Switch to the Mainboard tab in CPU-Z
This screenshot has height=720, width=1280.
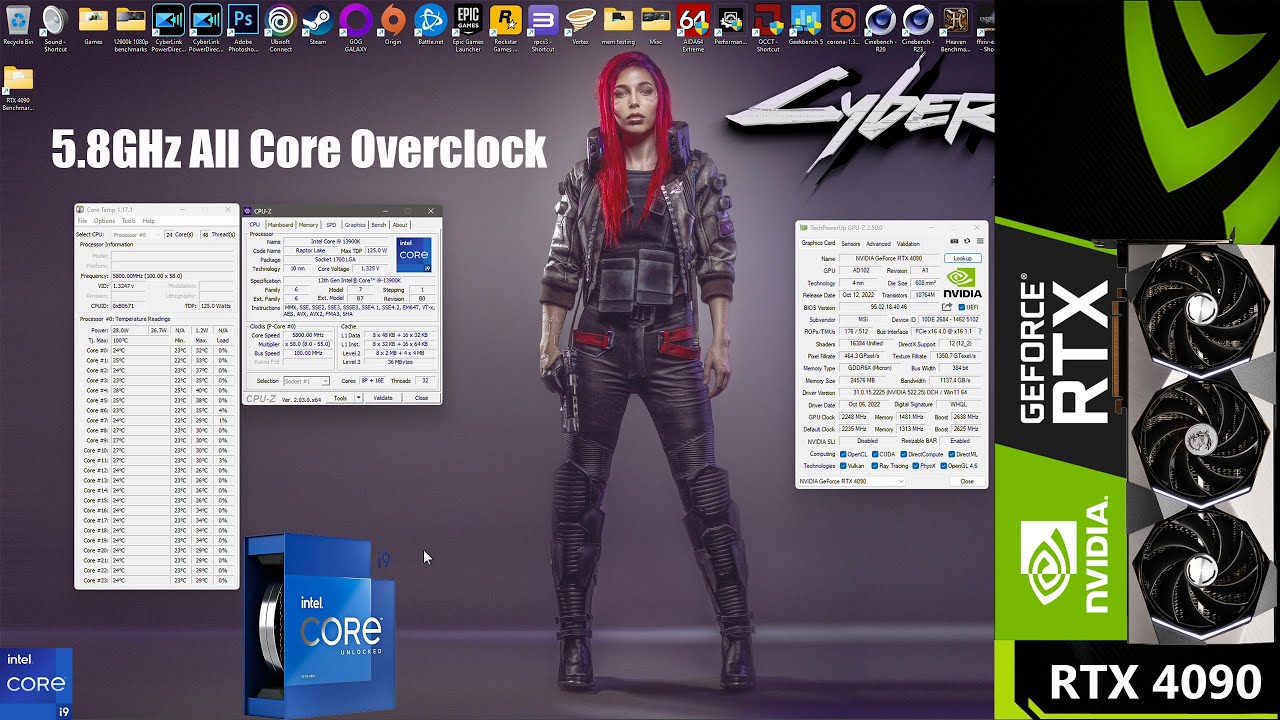click(x=280, y=225)
